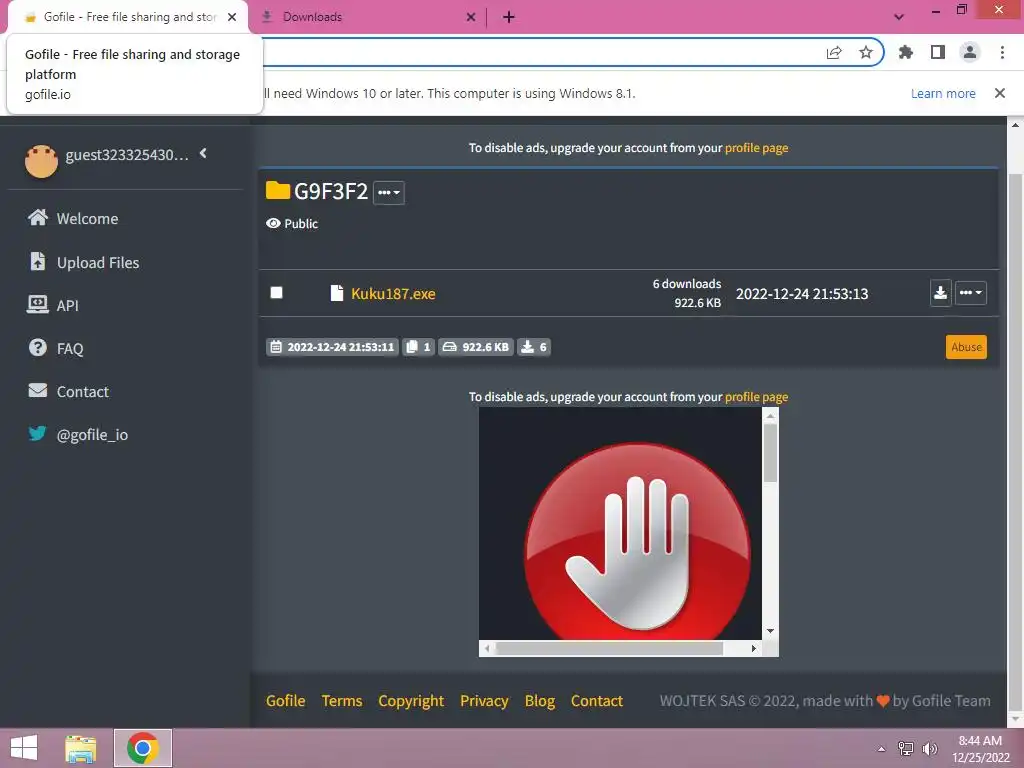Image resolution: width=1024 pixels, height=768 pixels.
Task: Download Kuku187.exe using the download icon
Action: (x=940, y=293)
